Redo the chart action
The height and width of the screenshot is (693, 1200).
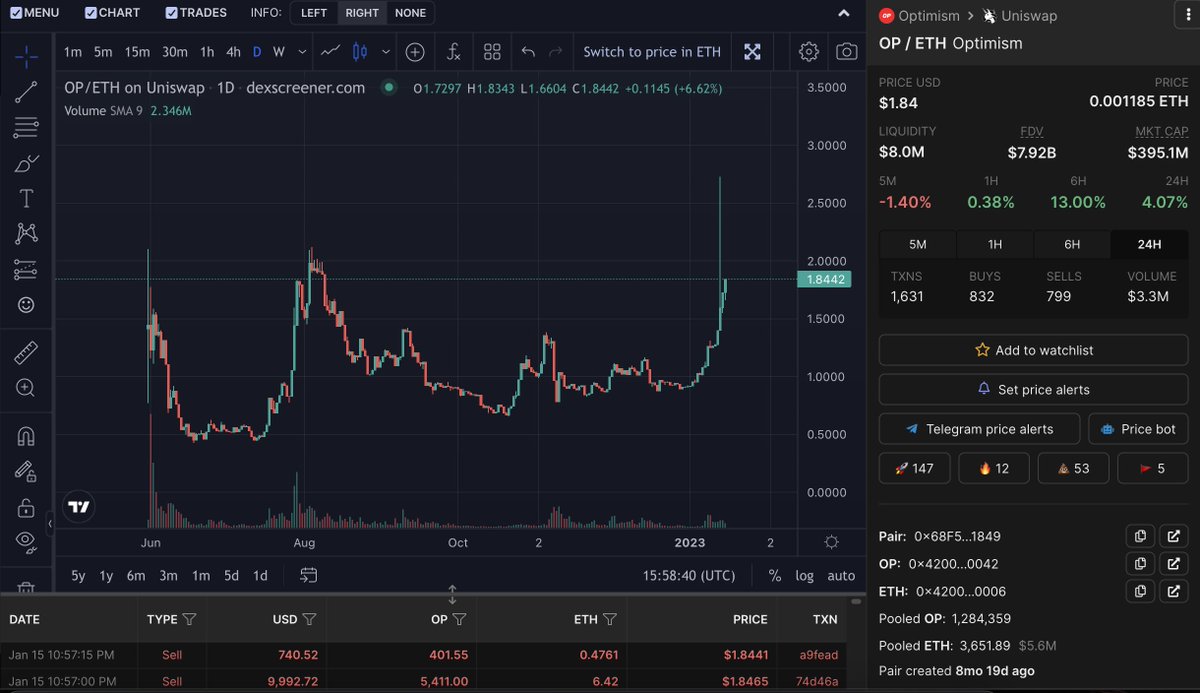pyautogui.click(x=556, y=52)
